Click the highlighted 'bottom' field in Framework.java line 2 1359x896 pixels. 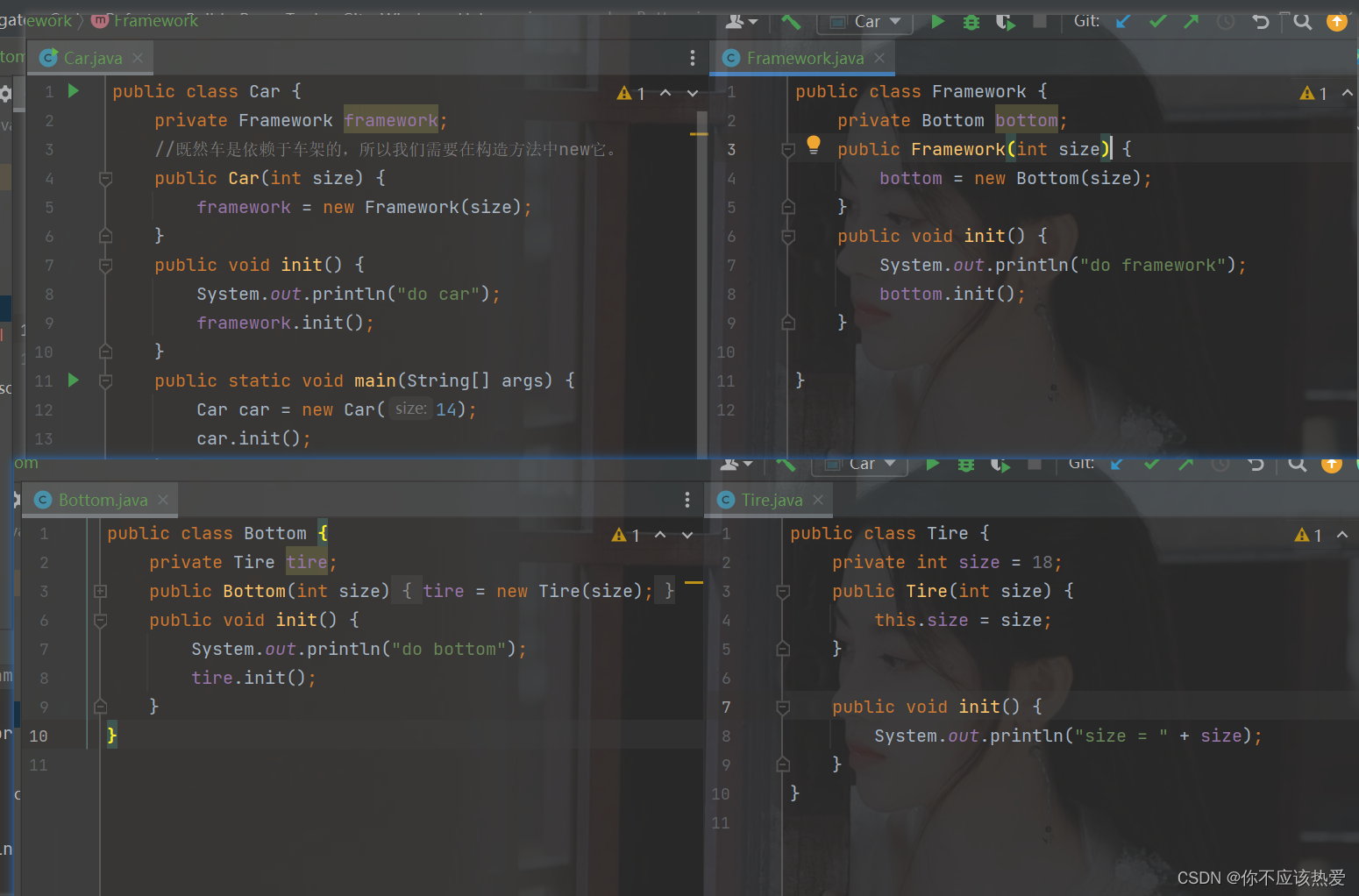point(1027,120)
